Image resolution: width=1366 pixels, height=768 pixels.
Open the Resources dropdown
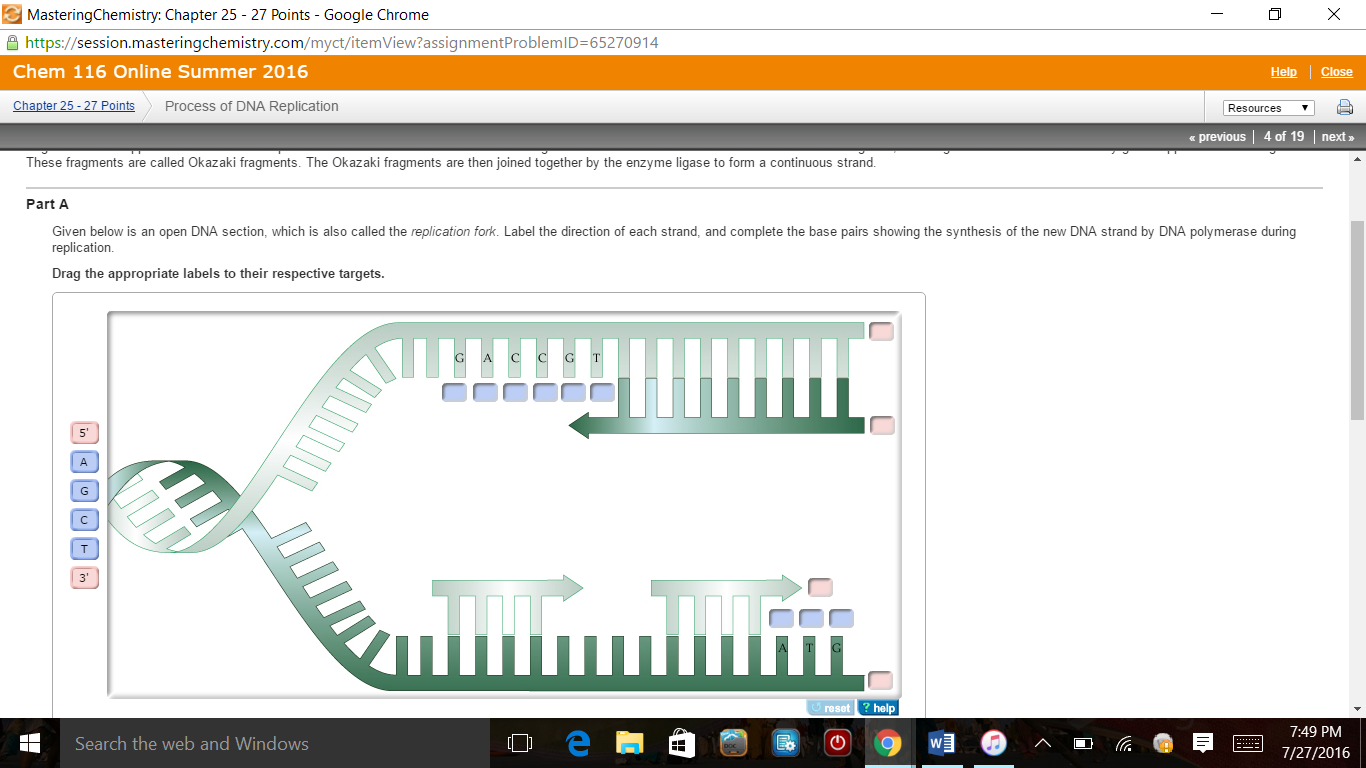1268,107
